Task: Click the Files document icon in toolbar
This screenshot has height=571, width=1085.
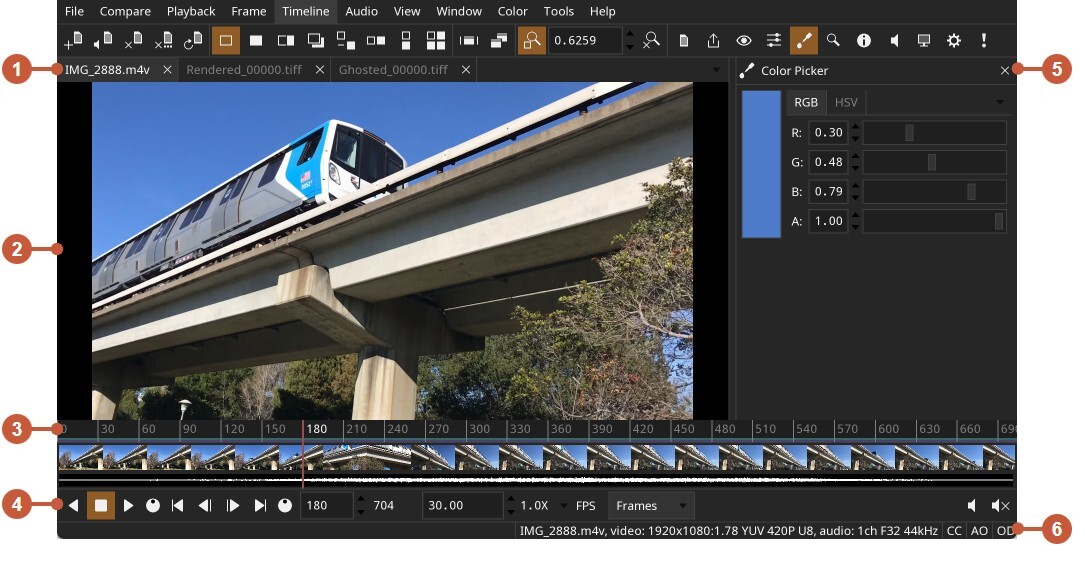Action: (x=684, y=41)
